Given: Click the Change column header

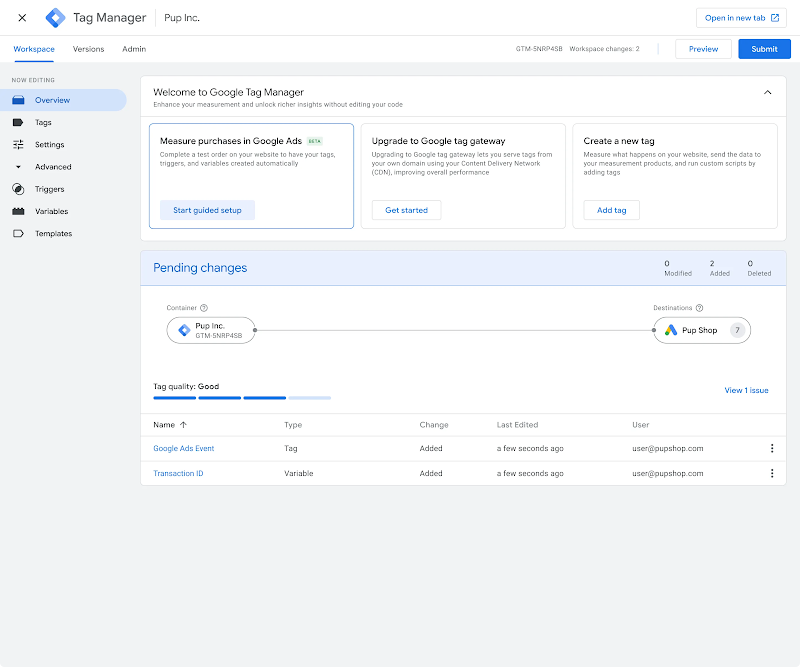Looking at the screenshot, I should click(434, 425).
